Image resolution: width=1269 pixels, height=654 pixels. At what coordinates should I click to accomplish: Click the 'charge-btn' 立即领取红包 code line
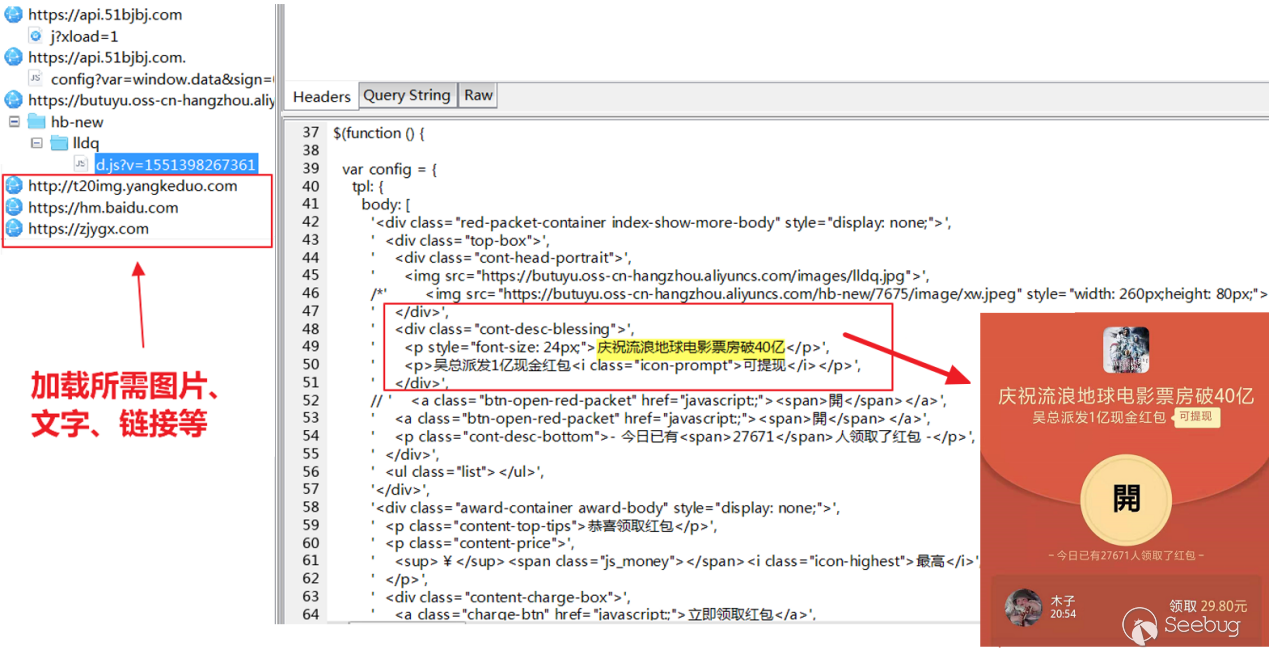593,615
